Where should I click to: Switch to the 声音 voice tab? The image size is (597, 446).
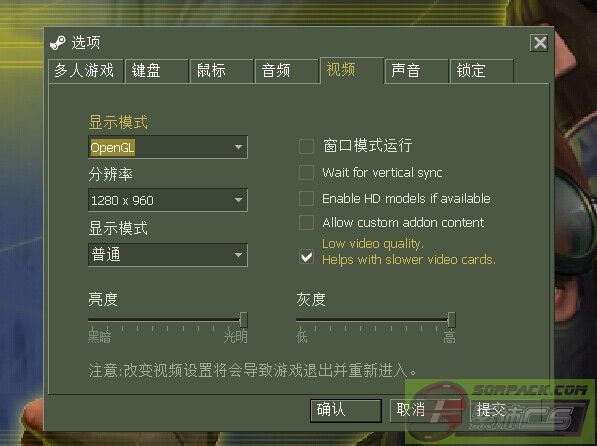[x=417, y=71]
